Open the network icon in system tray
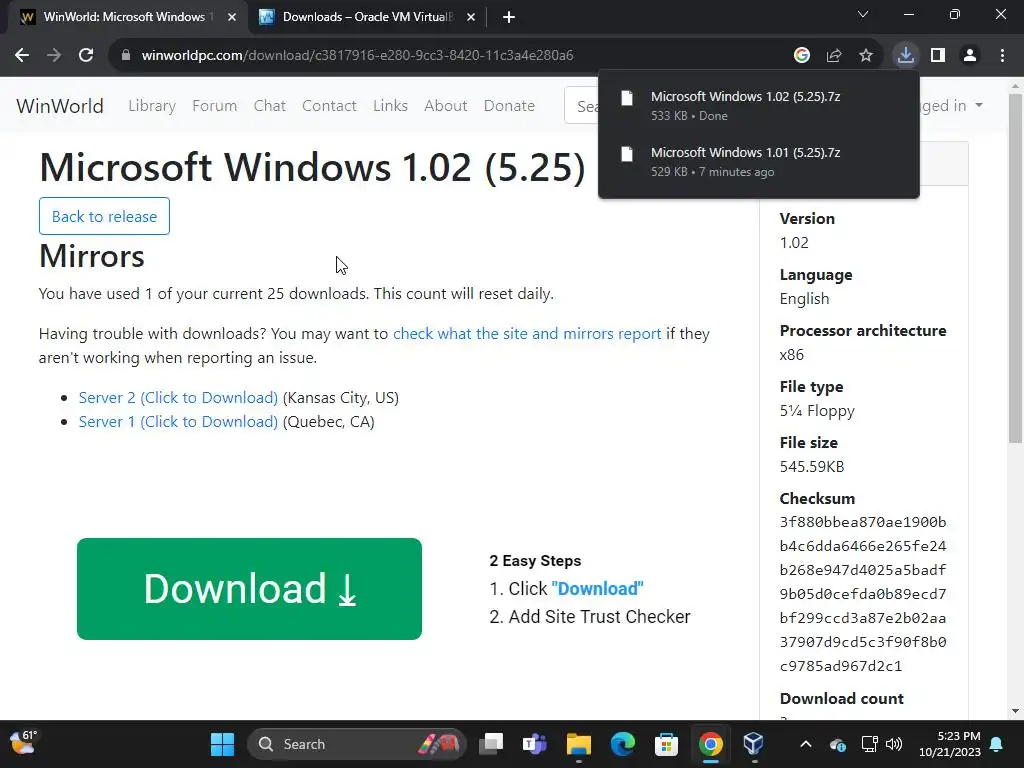Image resolution: width=1024 pixels, height=768 pixels. pyautogui.click(x=869, y=744)
